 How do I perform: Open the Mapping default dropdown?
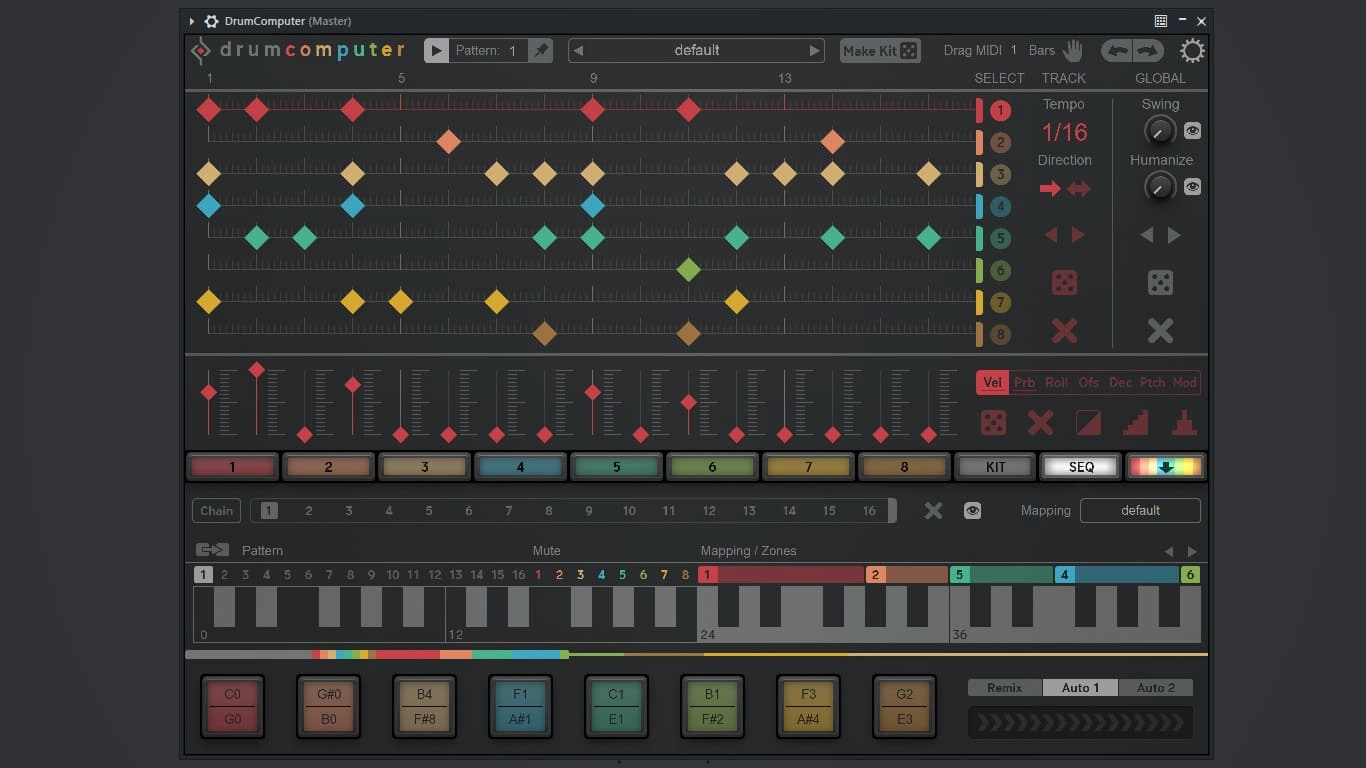coord(1140,510)
